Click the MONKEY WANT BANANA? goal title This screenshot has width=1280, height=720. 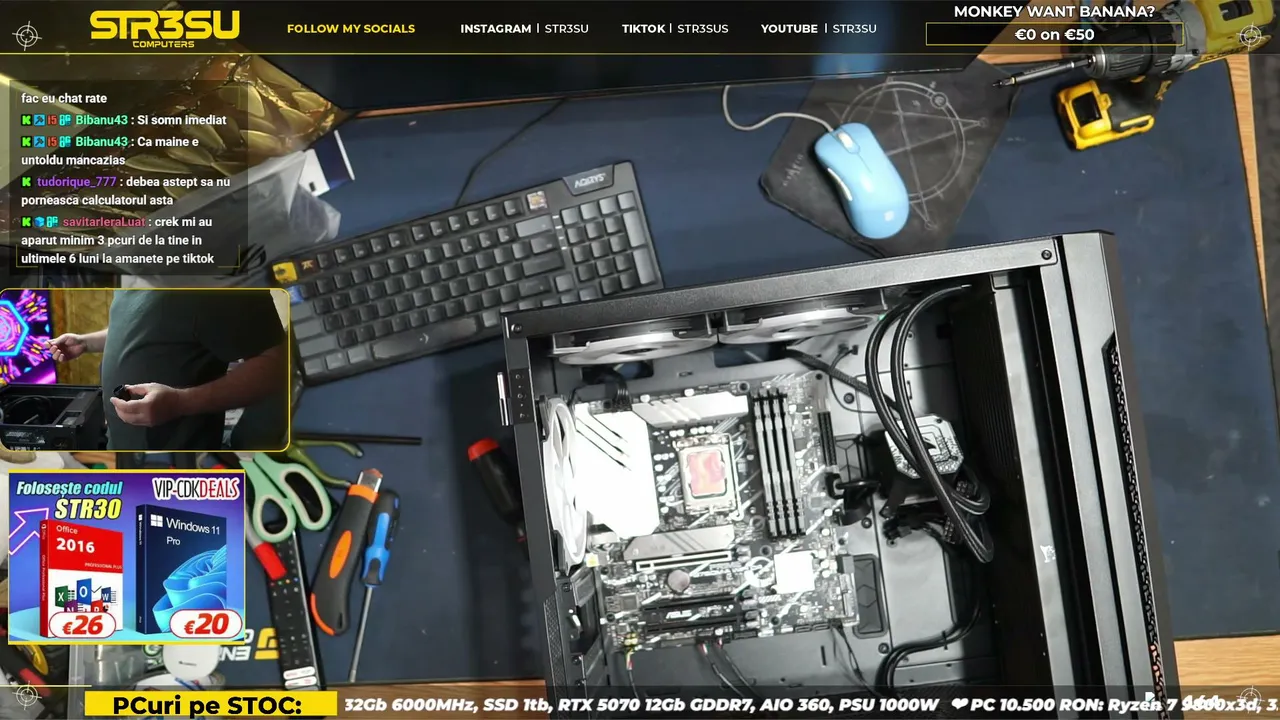[1054, 12]
